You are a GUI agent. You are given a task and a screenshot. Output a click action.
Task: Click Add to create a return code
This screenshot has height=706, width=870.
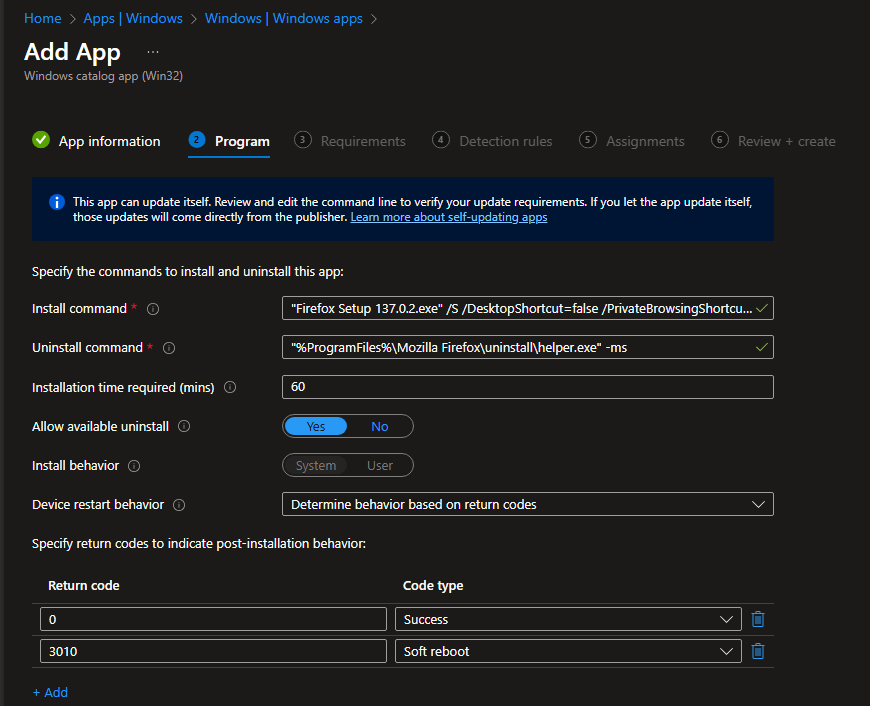coord(50,692)
